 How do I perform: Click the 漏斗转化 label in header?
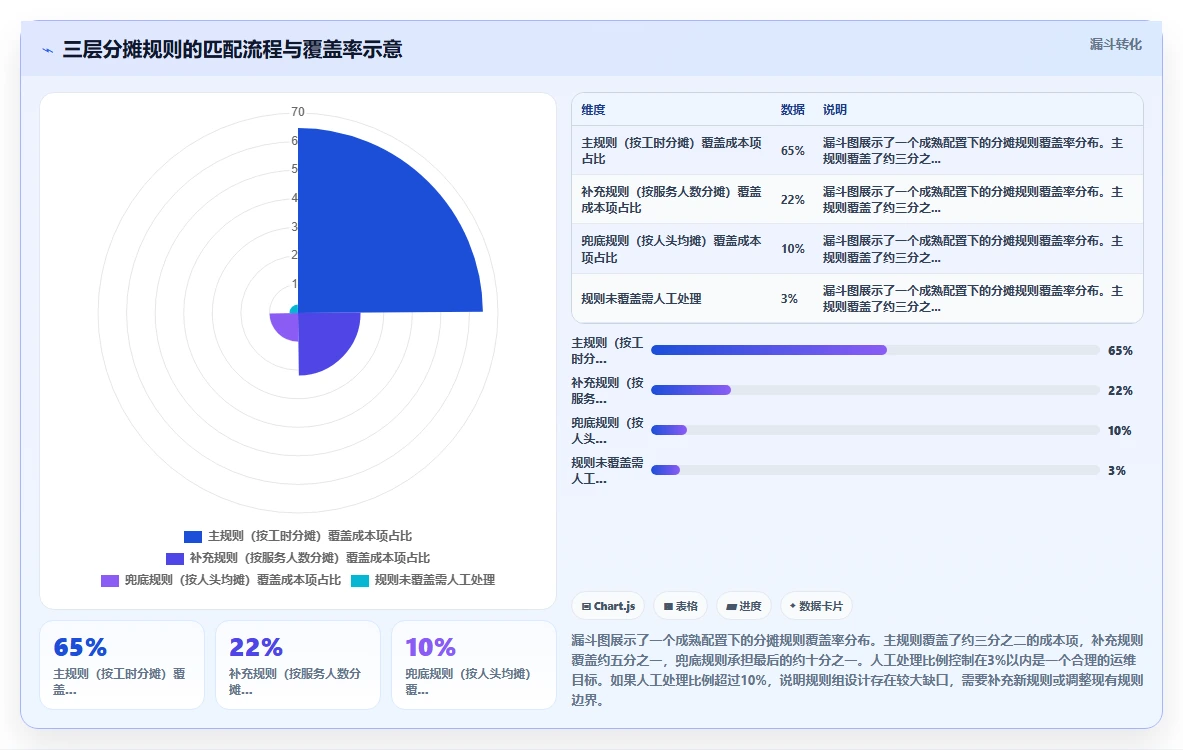click(1115, 45)
